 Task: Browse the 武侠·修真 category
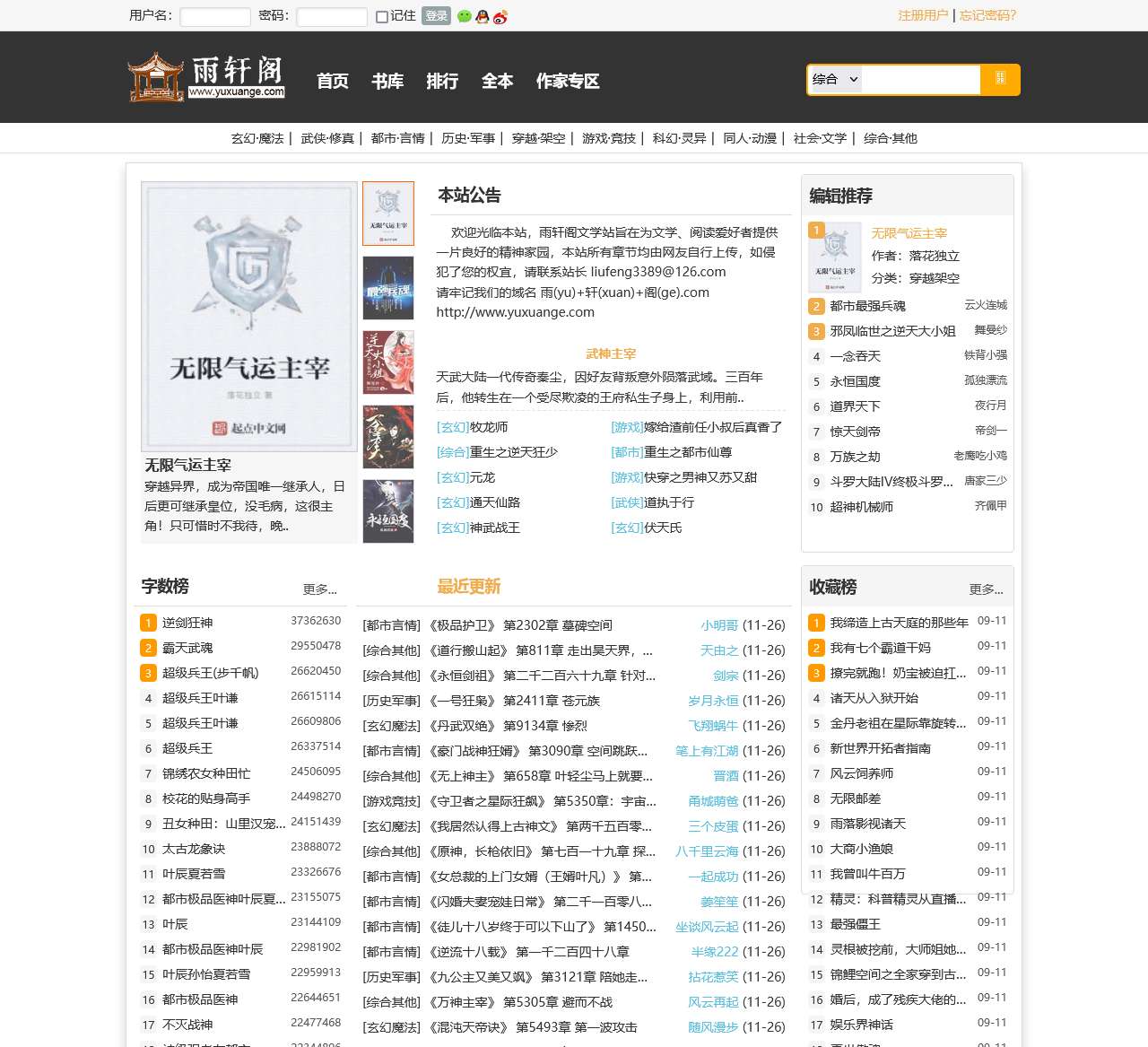pyautogui.click(x=327, y=138)
